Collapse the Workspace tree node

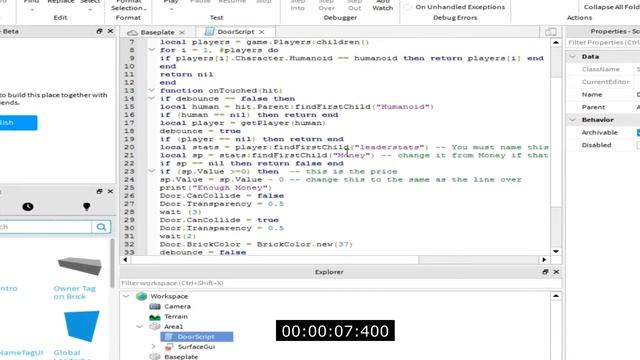coord(126,296)
